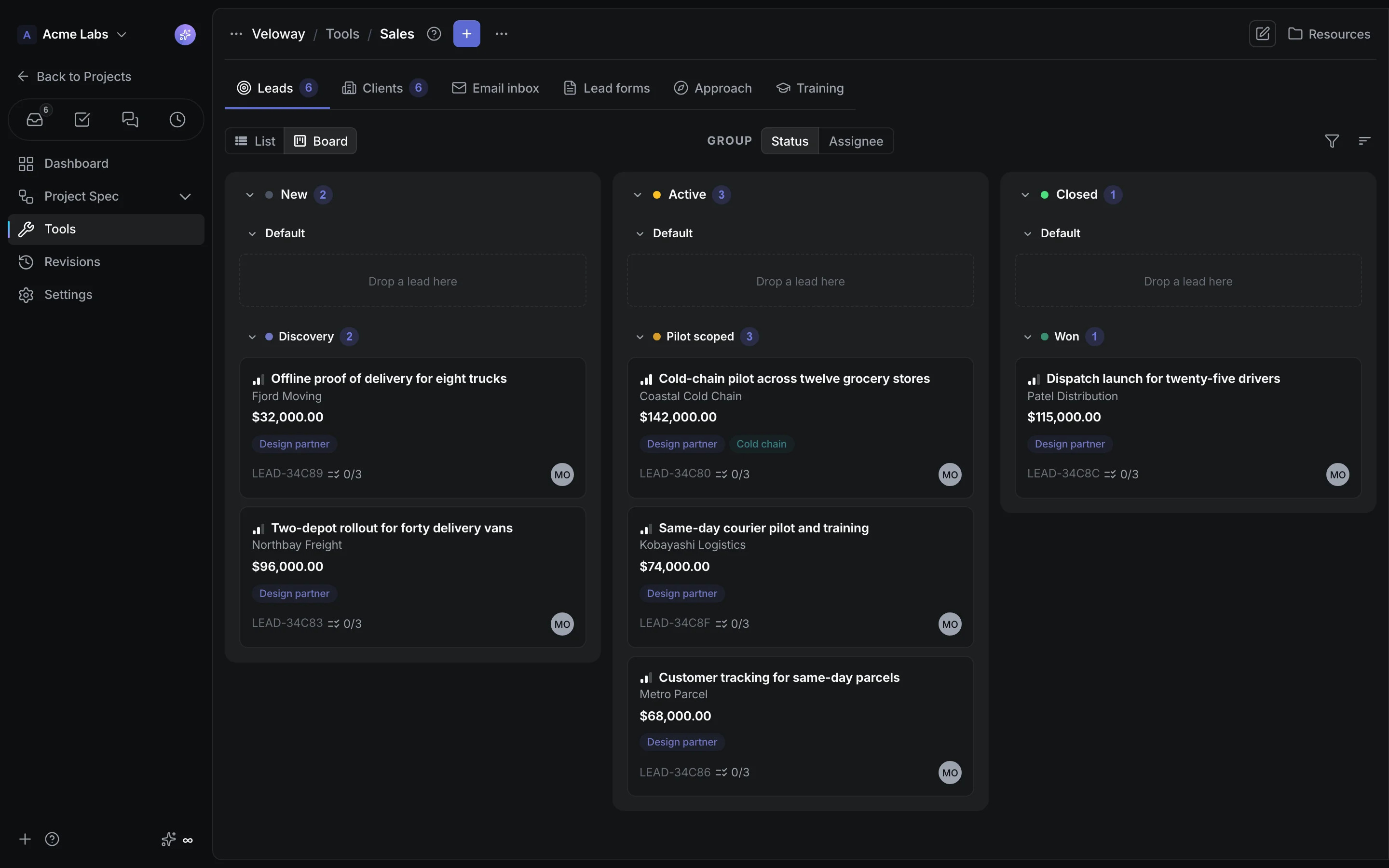The image size is (1389, 868).
Task: Open the sort lines icon
Action: tap(1364, 141)
